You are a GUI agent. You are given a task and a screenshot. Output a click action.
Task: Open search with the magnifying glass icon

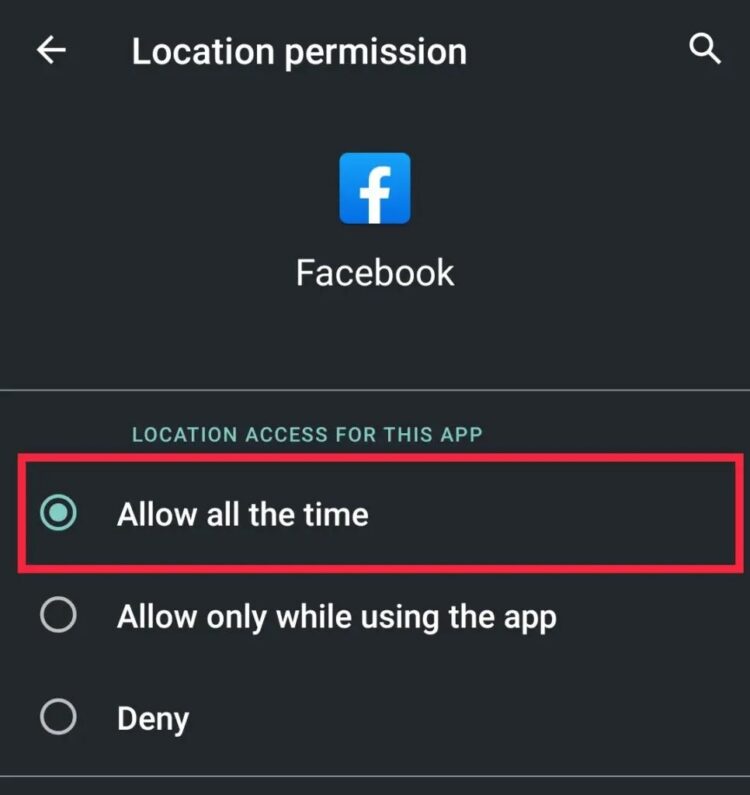click(x=705, y=49)
